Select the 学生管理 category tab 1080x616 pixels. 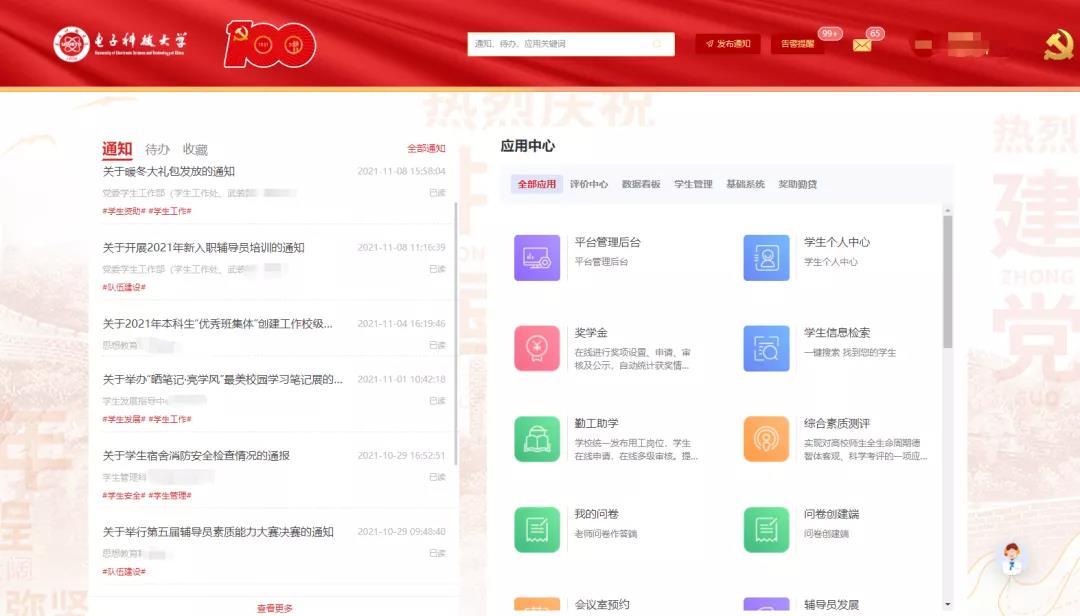[693, 184]
